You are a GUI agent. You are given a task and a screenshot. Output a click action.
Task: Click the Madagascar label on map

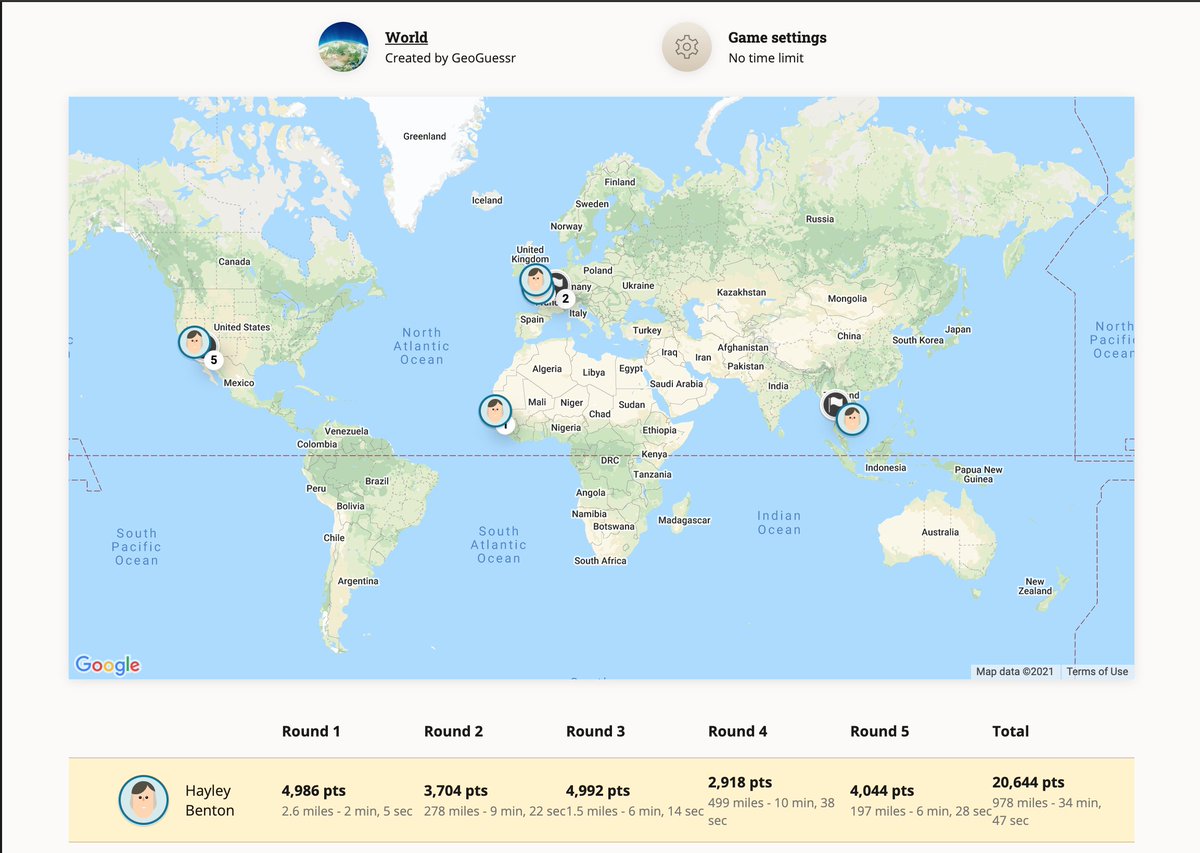click(684, 520)
